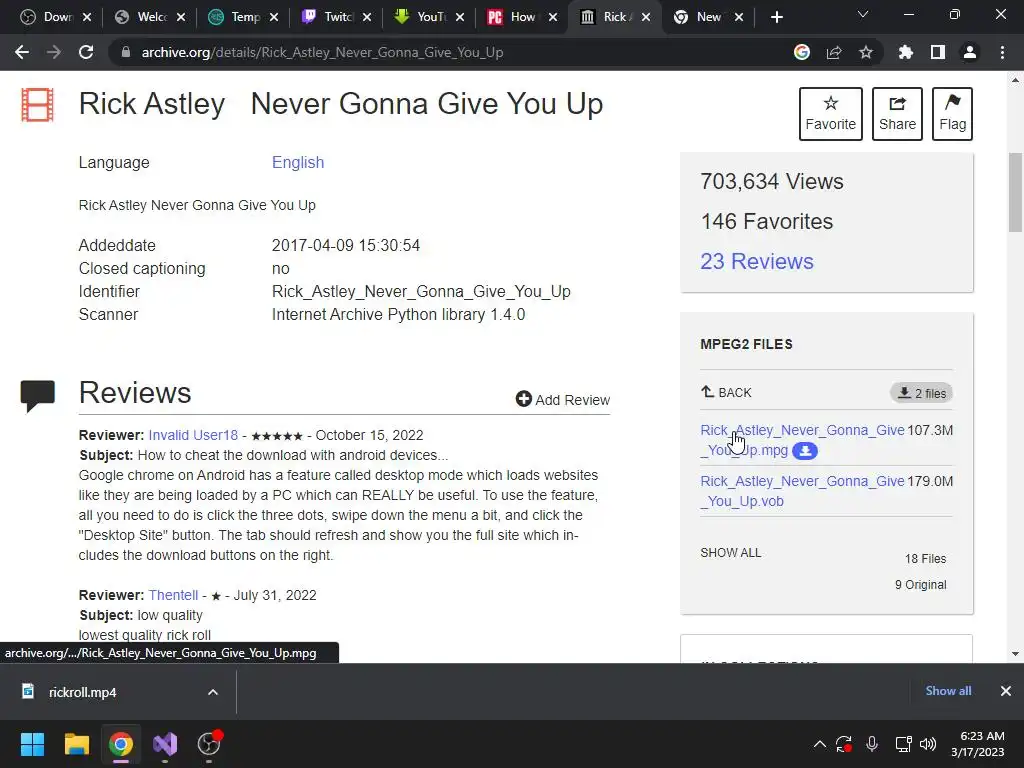Screen dimensions: 1024x768
Task: Open the downloaded rickroll.mp4 file
Action: pyautogui.click(x=82, y=692)
